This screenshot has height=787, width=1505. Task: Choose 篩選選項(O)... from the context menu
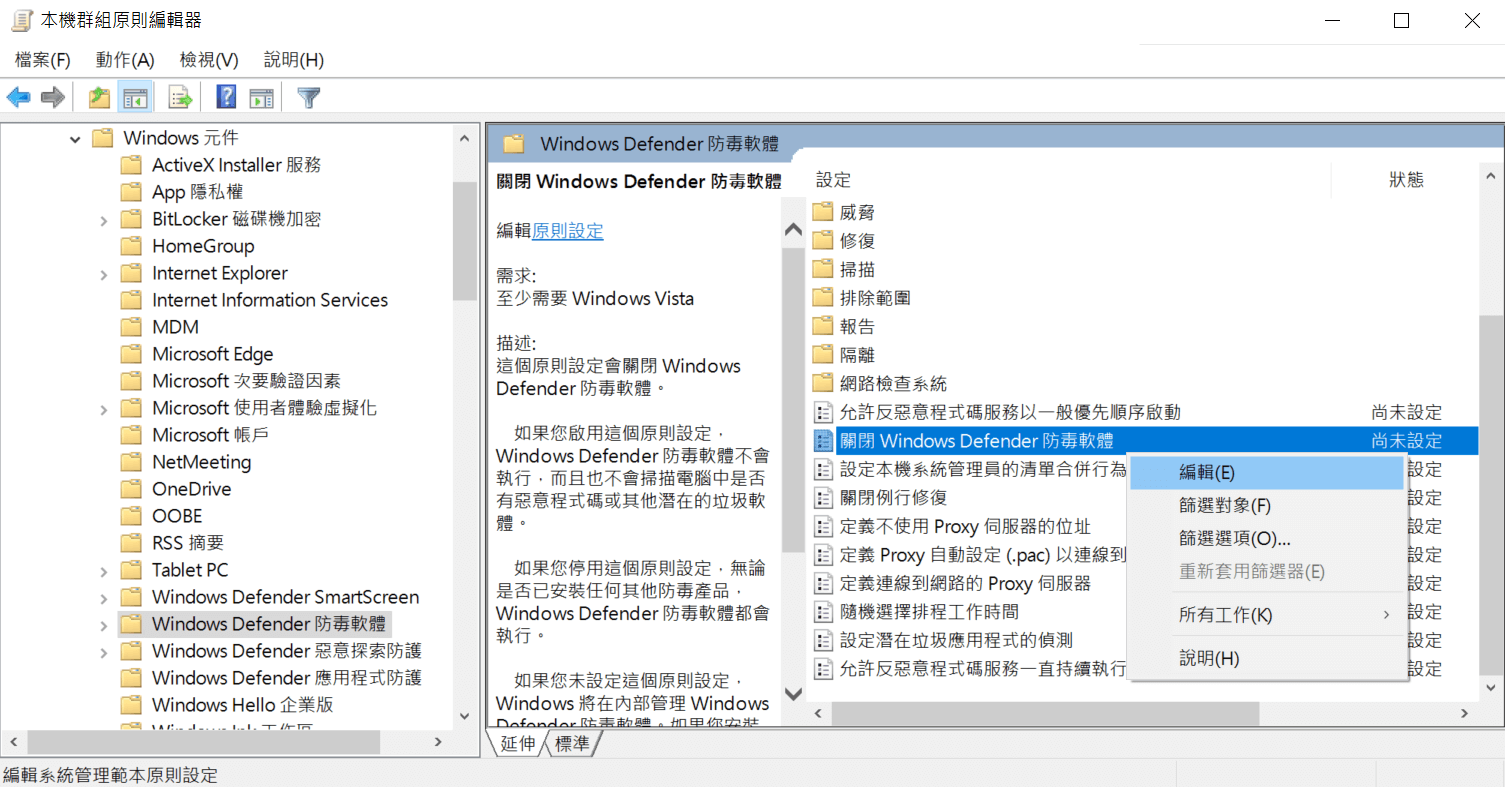[1268, 539]
